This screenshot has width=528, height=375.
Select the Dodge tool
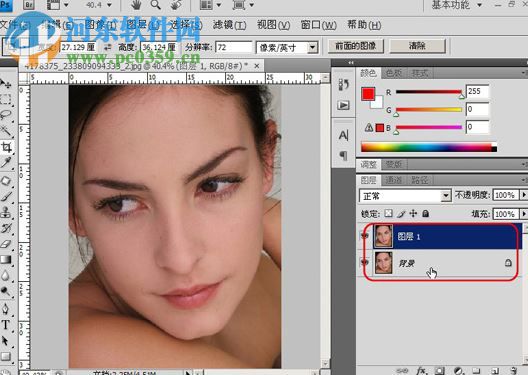coord(5,291)
